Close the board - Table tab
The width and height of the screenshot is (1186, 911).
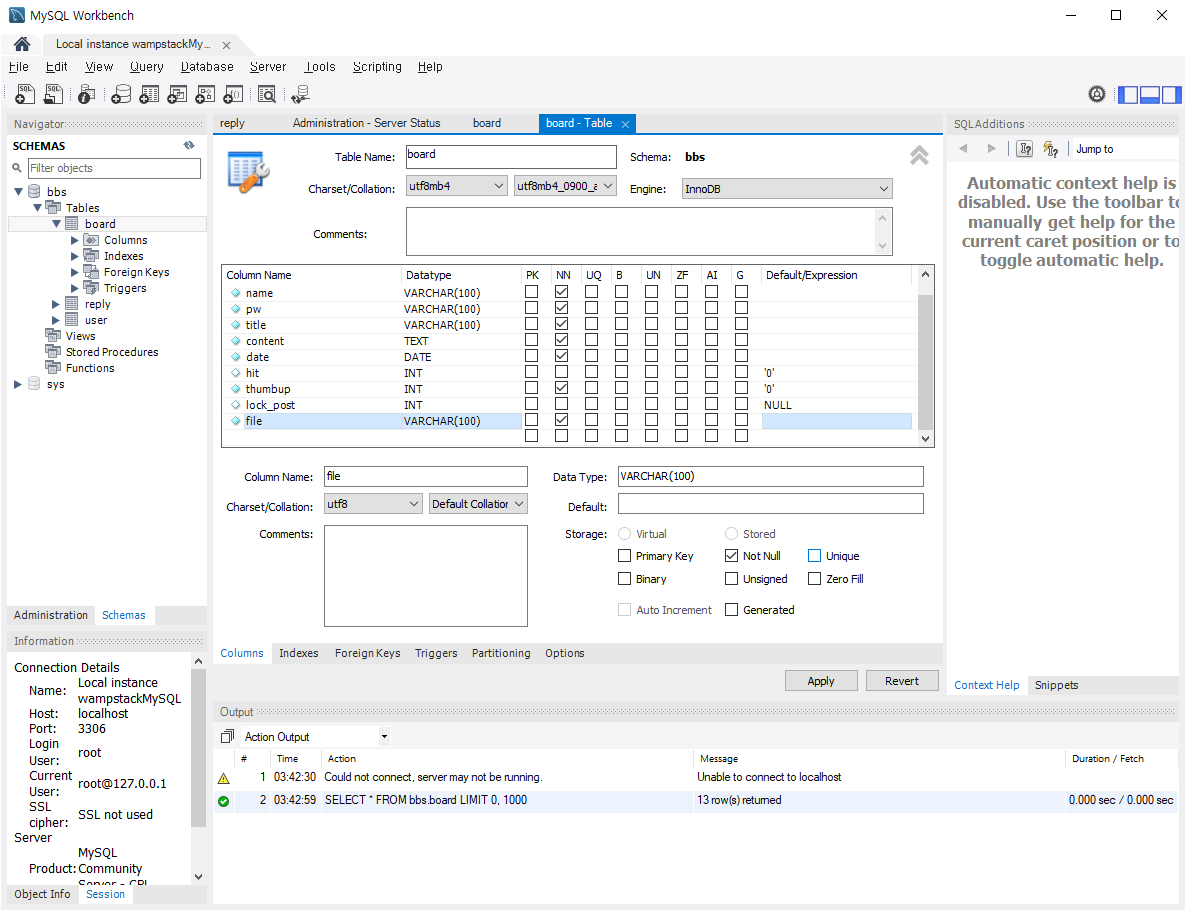(626, 124)
